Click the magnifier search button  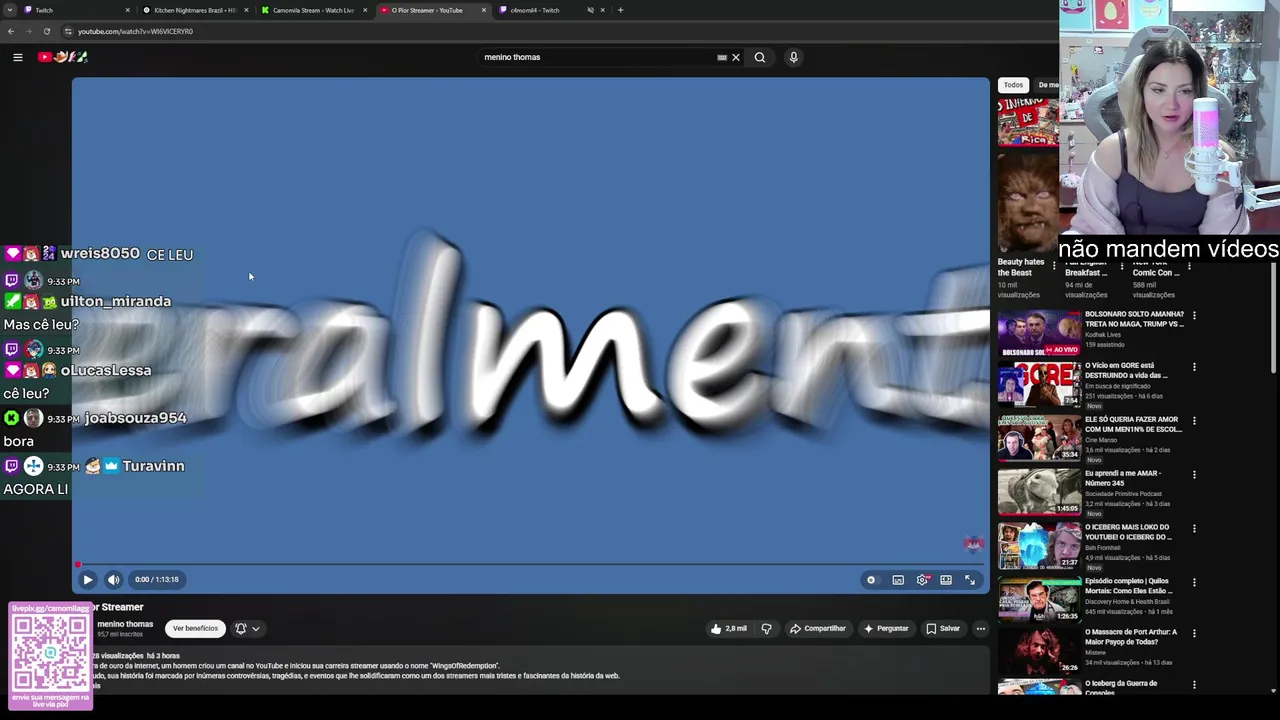(x=760, y=57)
